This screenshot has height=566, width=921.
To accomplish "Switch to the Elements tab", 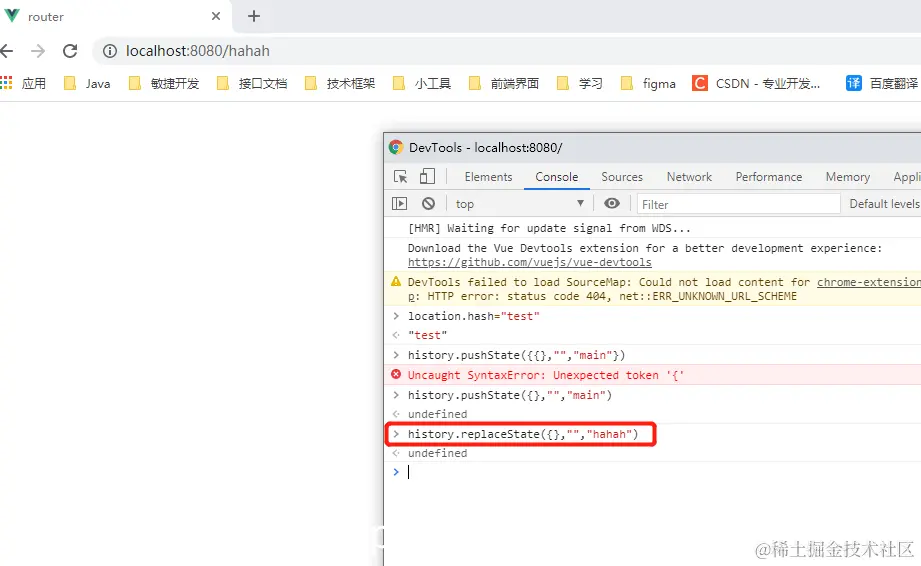I will [488, 177].
